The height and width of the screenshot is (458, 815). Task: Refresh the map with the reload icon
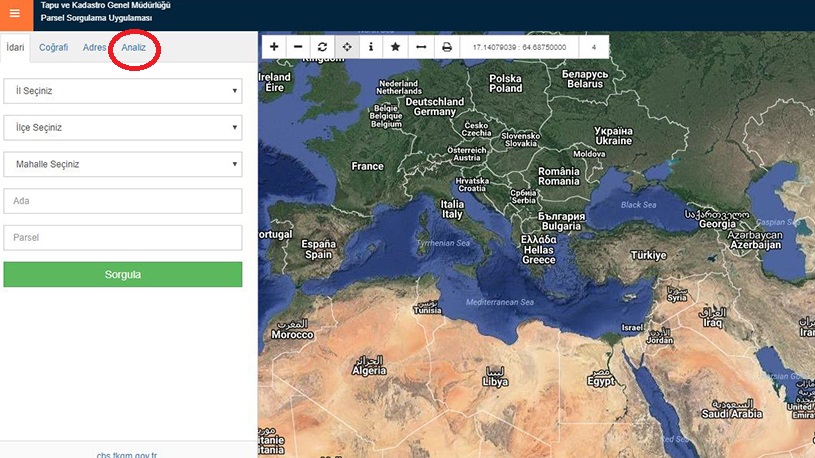click(322, 47)
